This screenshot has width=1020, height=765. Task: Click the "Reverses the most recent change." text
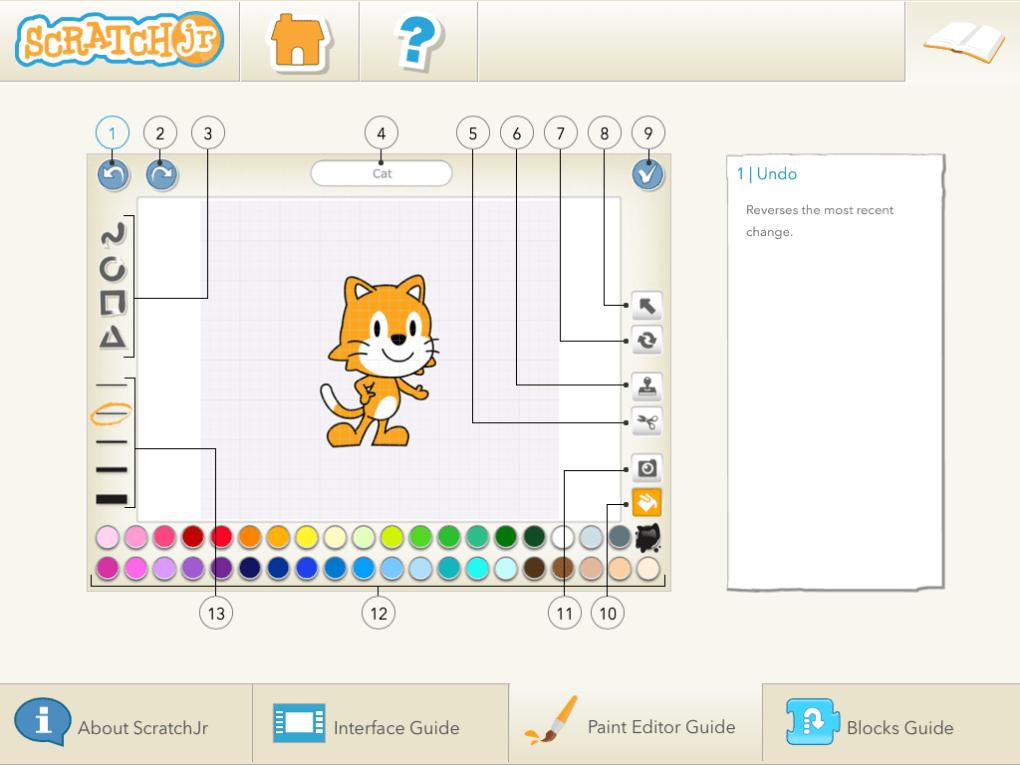pyautogui.click(x=820, y=221)
